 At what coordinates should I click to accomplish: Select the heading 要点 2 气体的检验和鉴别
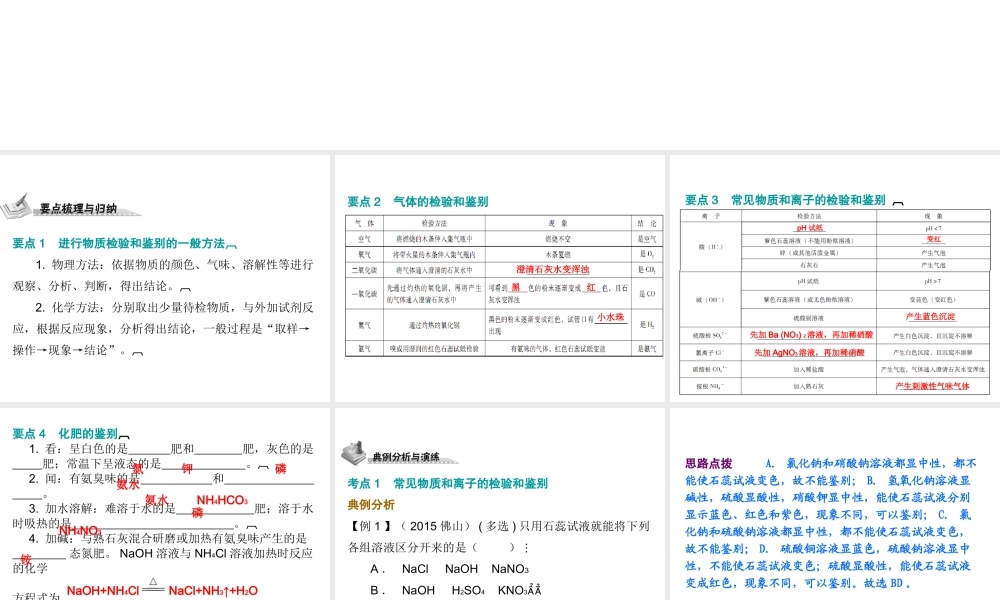click(x=418, y=201)
